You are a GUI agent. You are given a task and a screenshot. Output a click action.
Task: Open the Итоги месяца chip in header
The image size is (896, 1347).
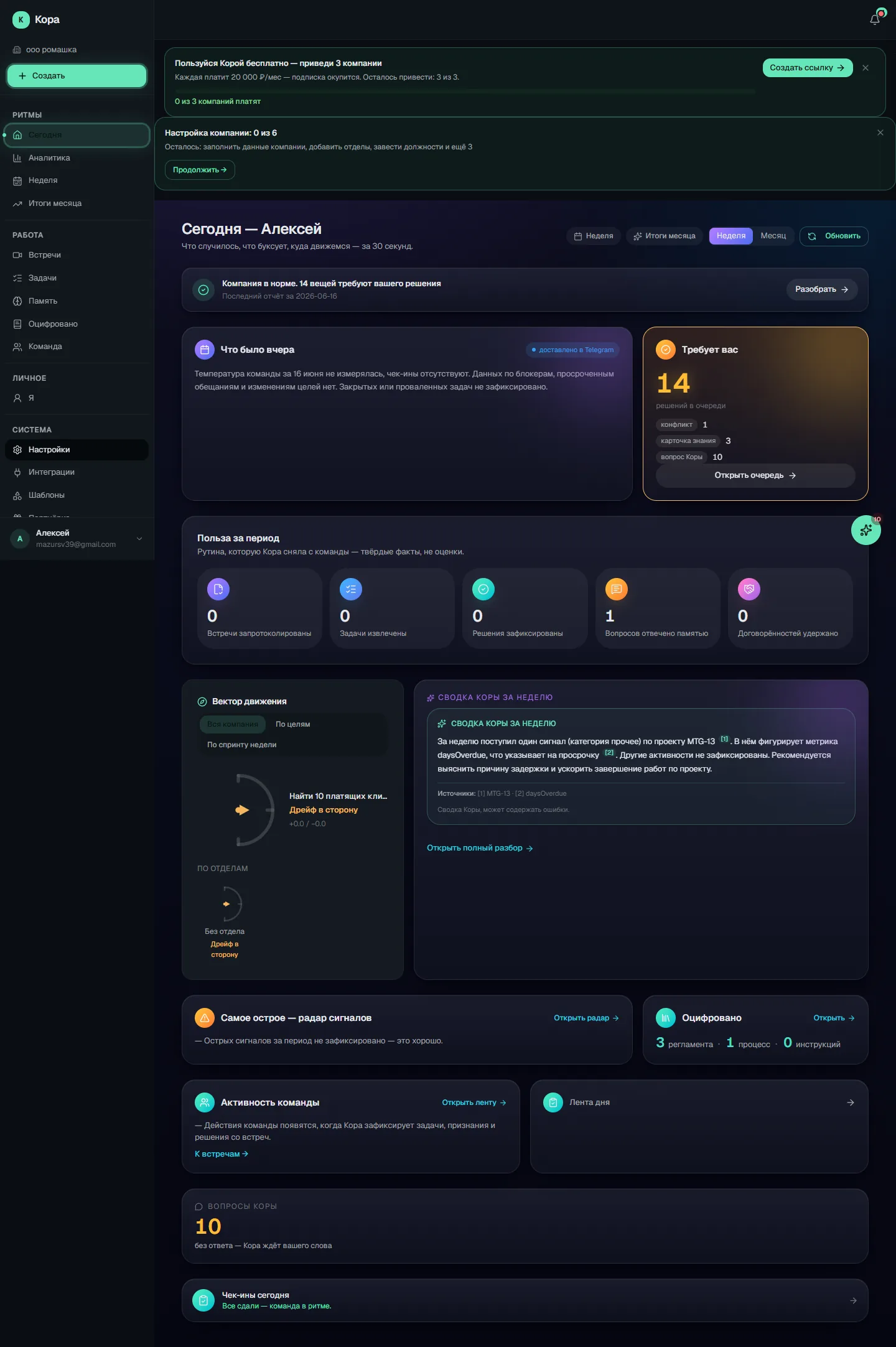pos(665,236)
